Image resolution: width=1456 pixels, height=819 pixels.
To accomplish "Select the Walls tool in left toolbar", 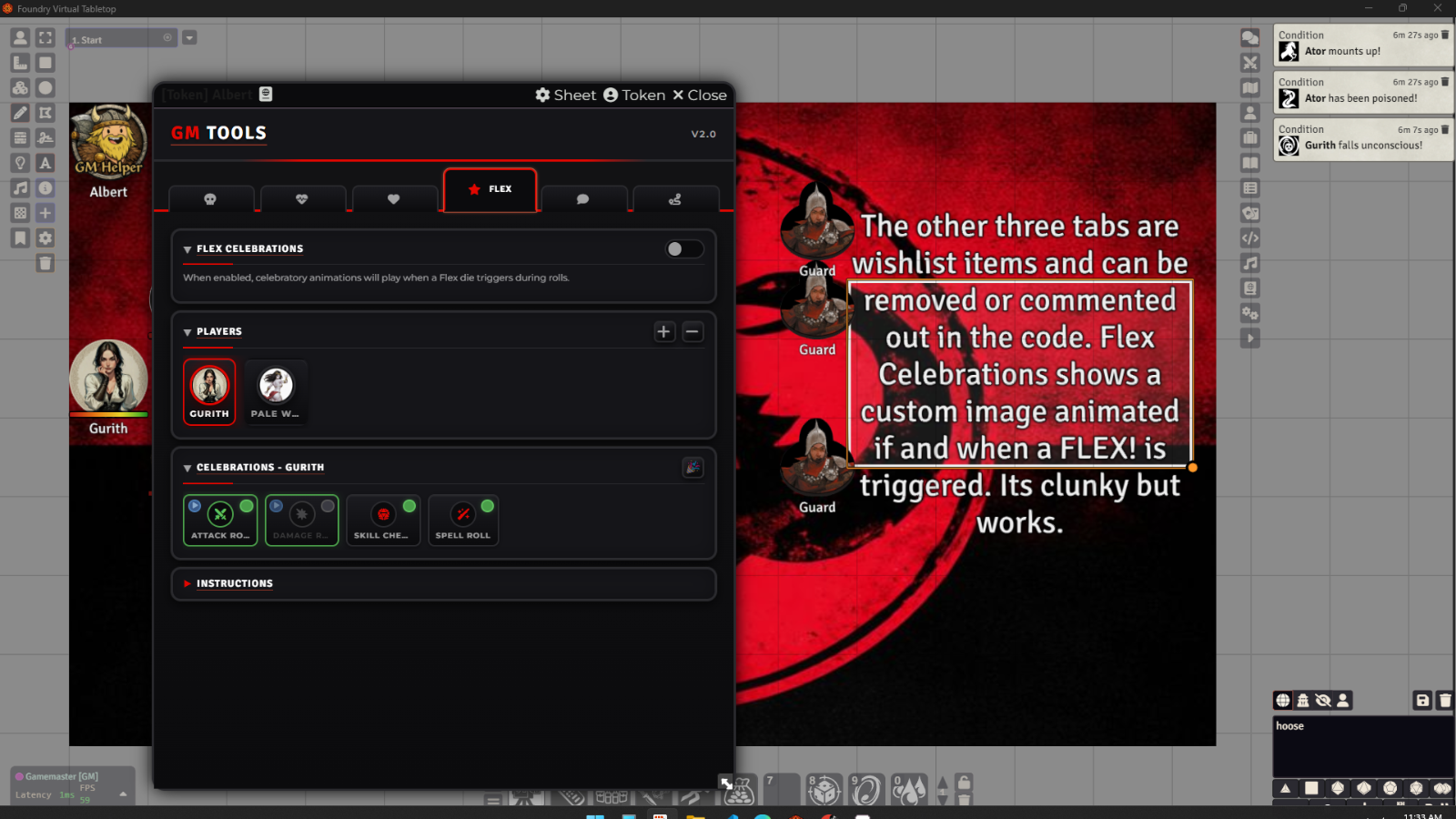I will point(20,138).
